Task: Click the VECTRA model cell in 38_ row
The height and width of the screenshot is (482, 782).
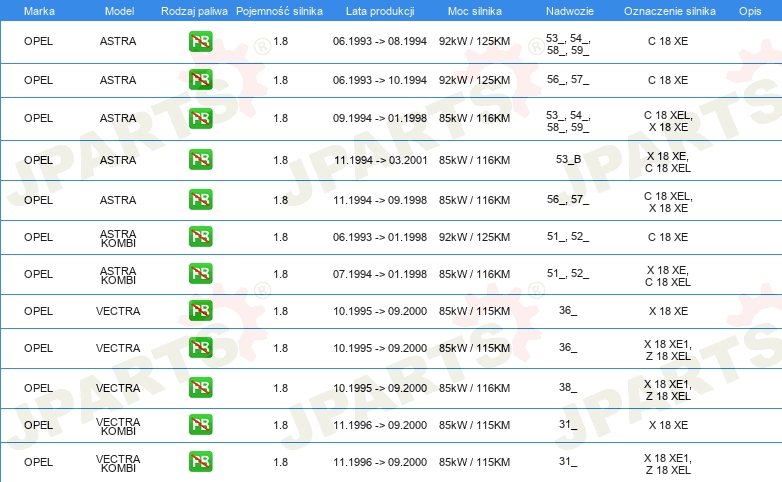Action: [x=118, y=388]
